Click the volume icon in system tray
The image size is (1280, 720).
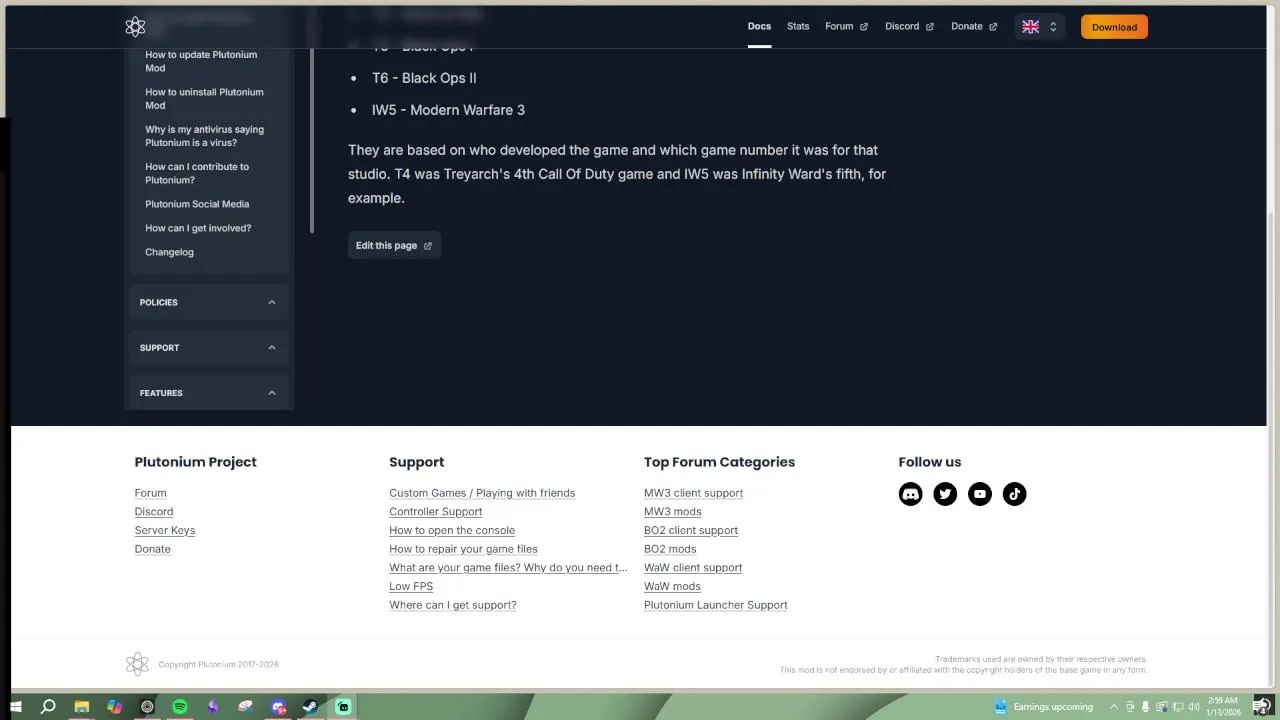pyautogui.click(x=1194, y=707)
